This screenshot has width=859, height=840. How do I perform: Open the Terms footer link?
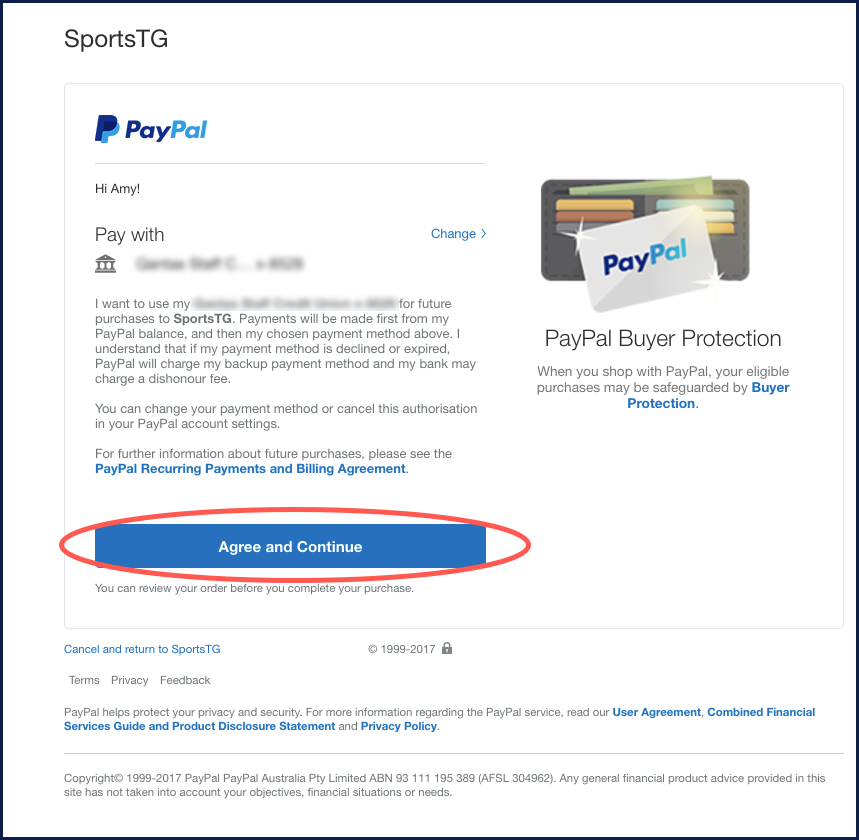(x=84, y=680)
